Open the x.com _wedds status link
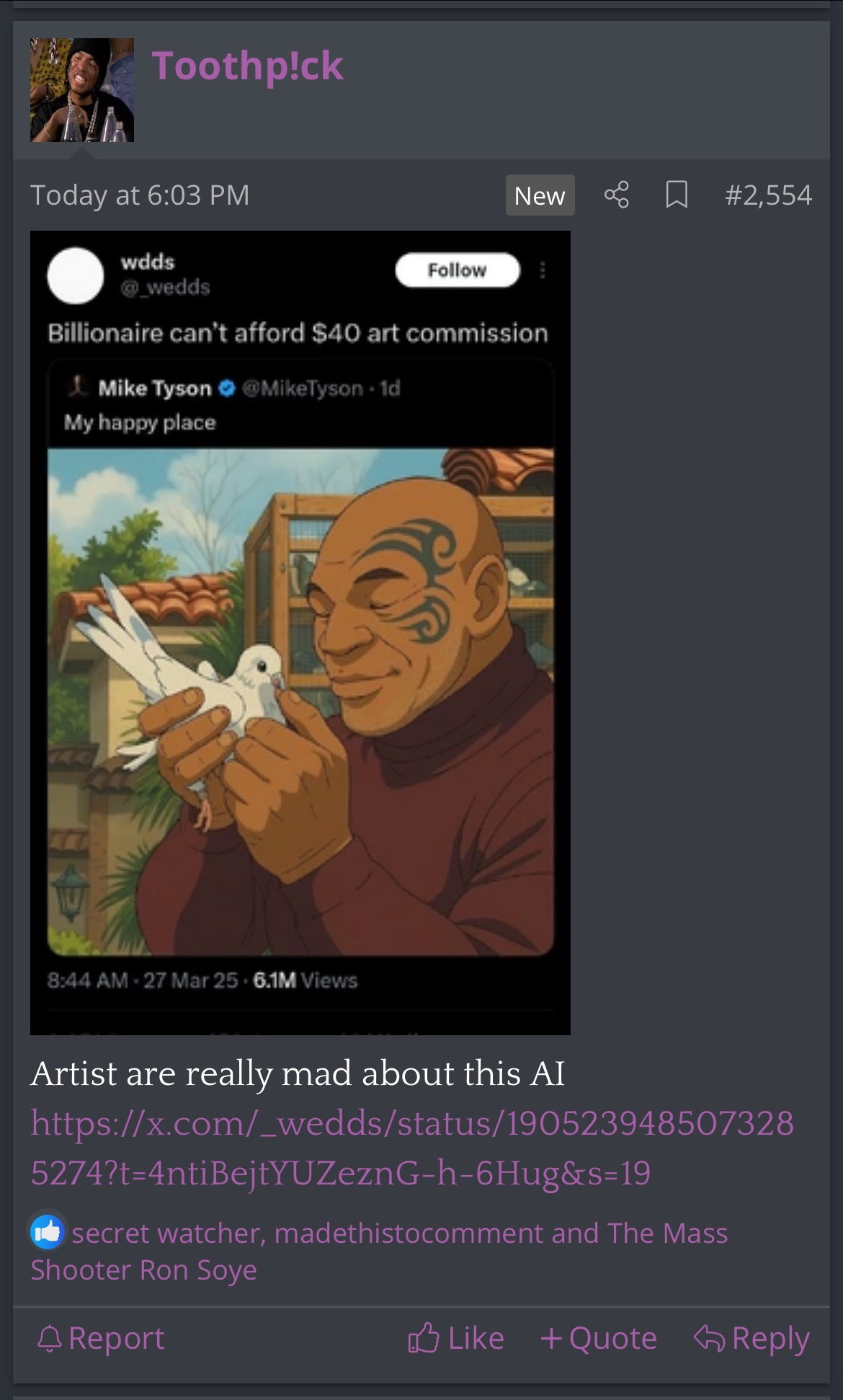Viewport: 843px width, 1400px height. (412, 1148)
